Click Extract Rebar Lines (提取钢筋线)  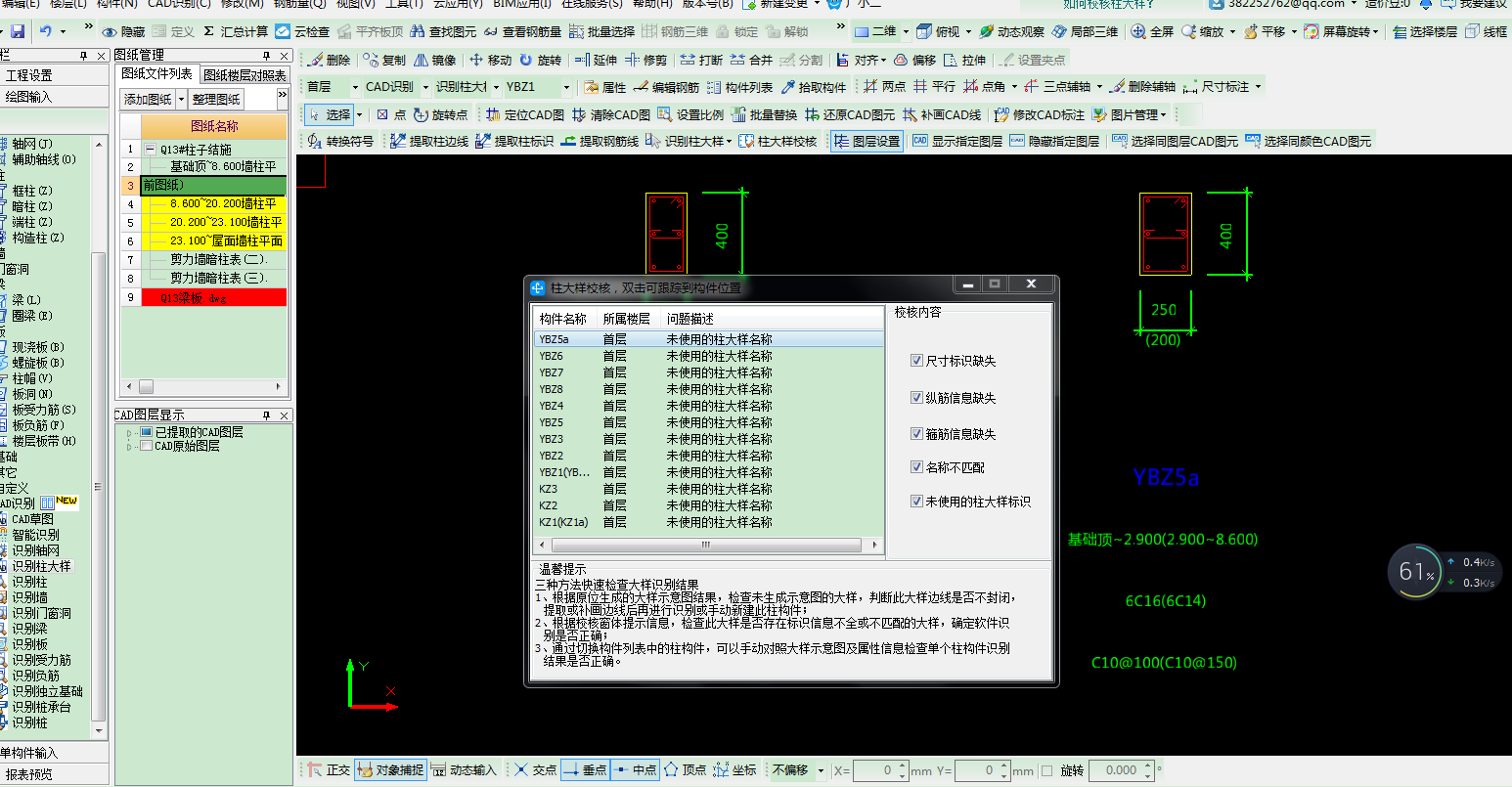click(599, 142)
